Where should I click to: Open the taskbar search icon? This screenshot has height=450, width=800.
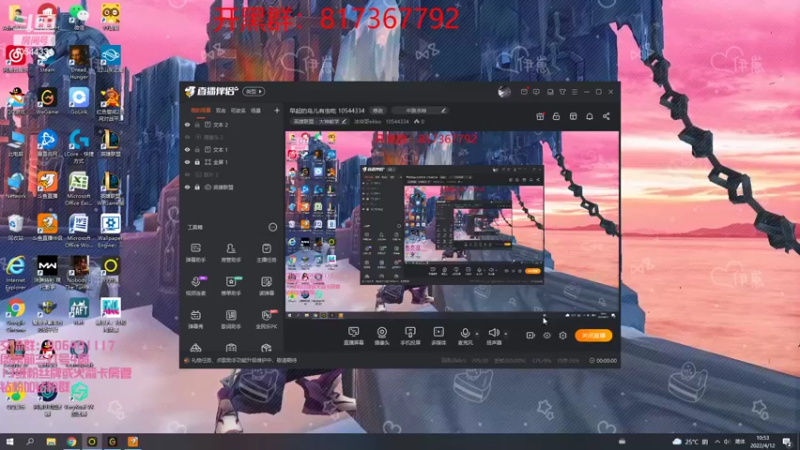(x=30, y=441)
